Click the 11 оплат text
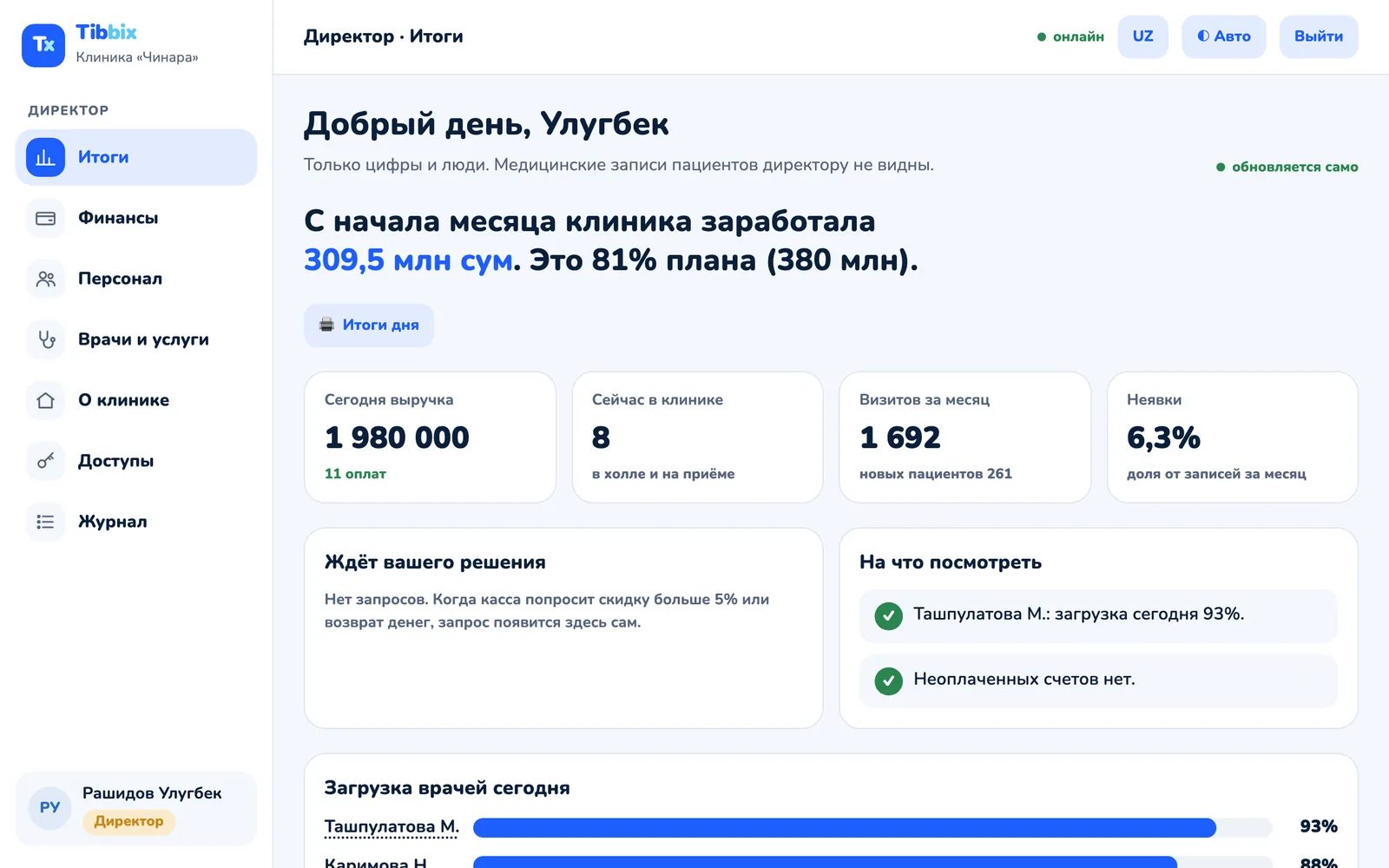 coord(355,474)
